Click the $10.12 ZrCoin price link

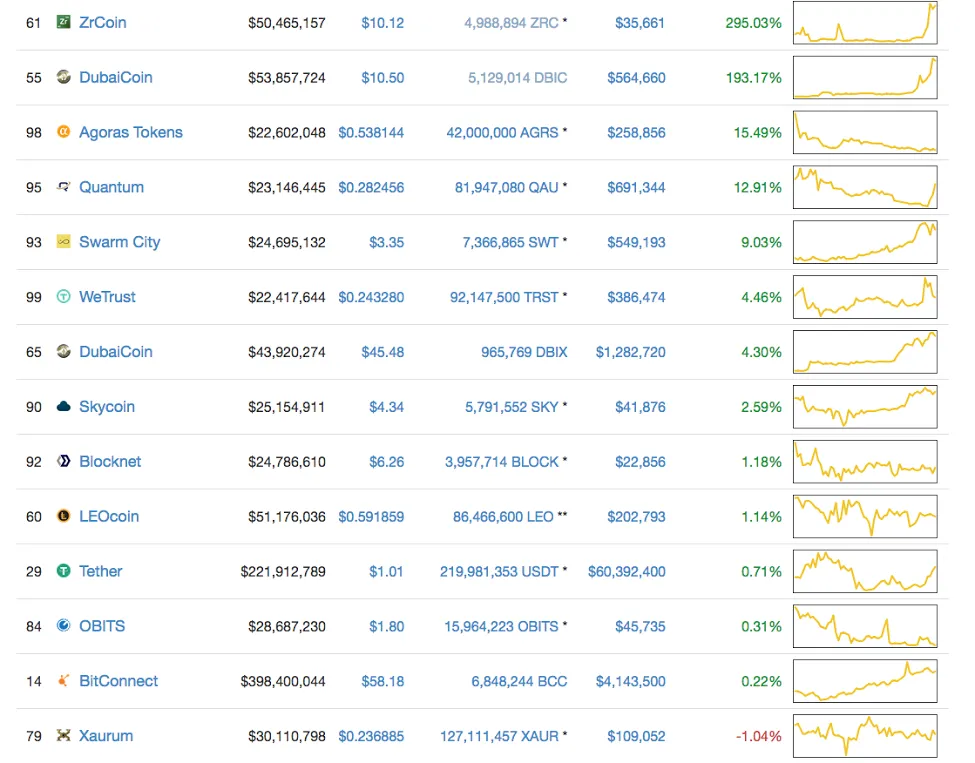click(382, 23)
